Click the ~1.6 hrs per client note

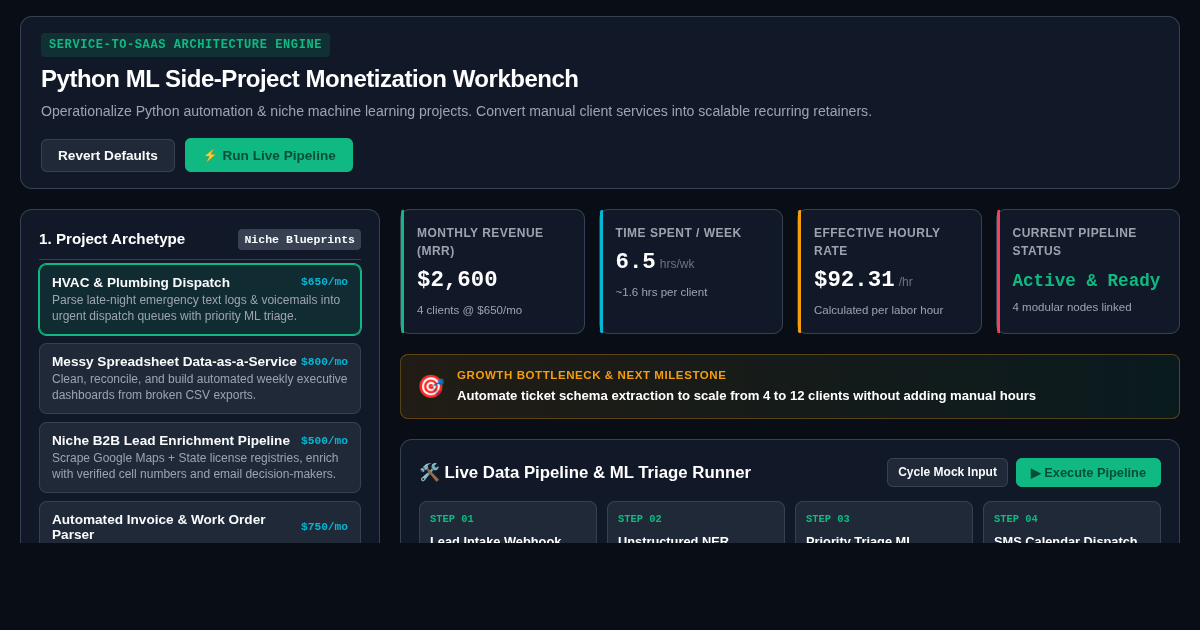pyautogui.click(x=661, y=292)
